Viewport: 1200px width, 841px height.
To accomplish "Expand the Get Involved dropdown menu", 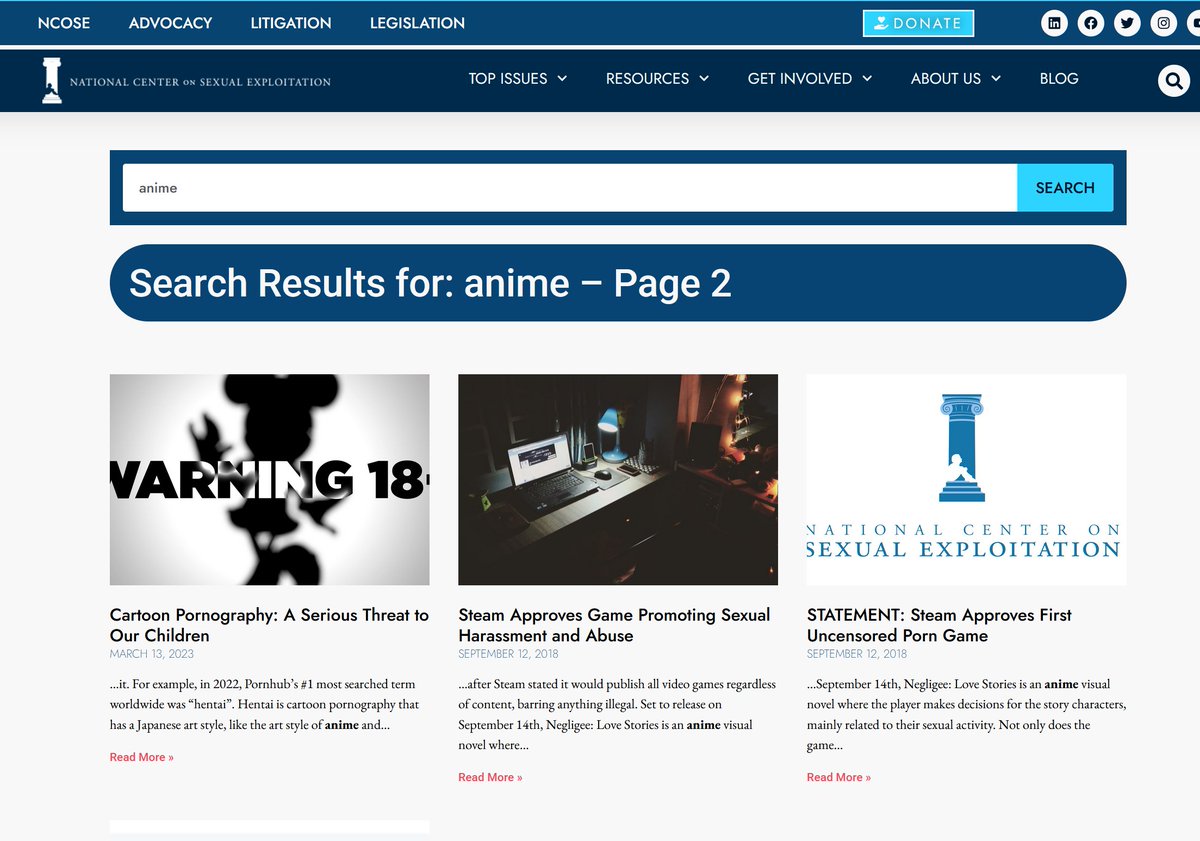I will pos(810,78).
